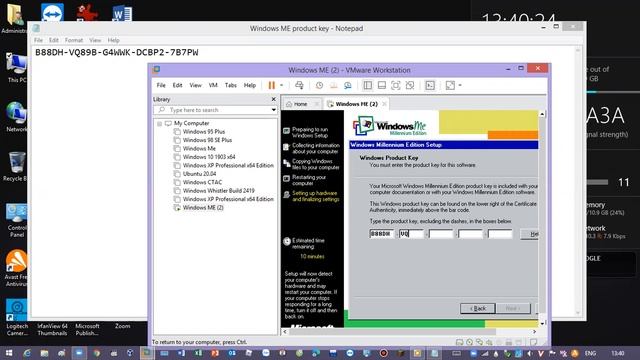Screen dimensions: 640x360
Task: Open the Notepad Help menu
Action: click(113, 40)
